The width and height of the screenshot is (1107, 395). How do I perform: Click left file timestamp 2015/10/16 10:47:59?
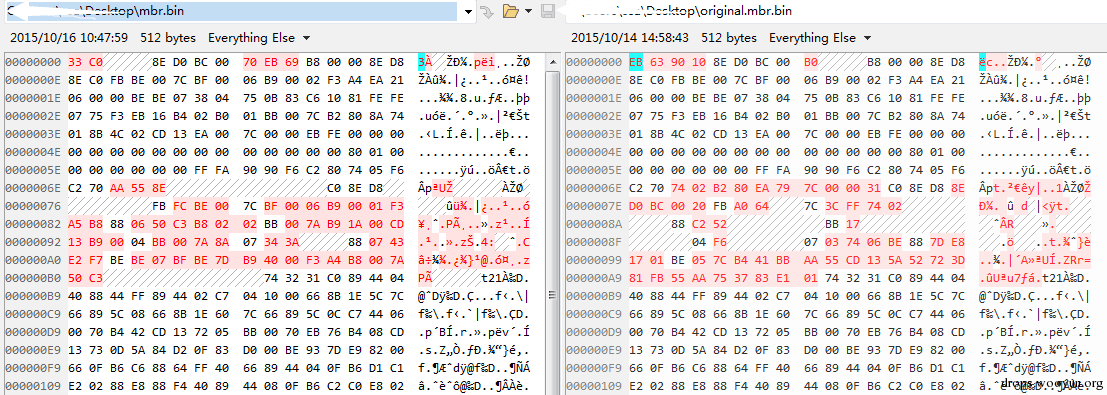(x=69, y=37)
